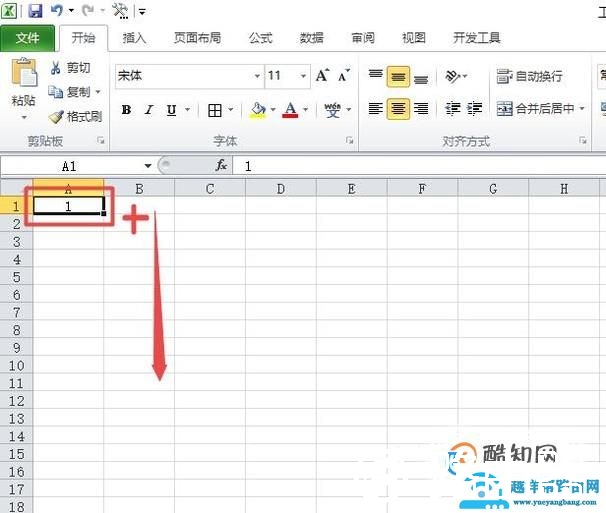Click the fx insert function icon

coord(221,165)
